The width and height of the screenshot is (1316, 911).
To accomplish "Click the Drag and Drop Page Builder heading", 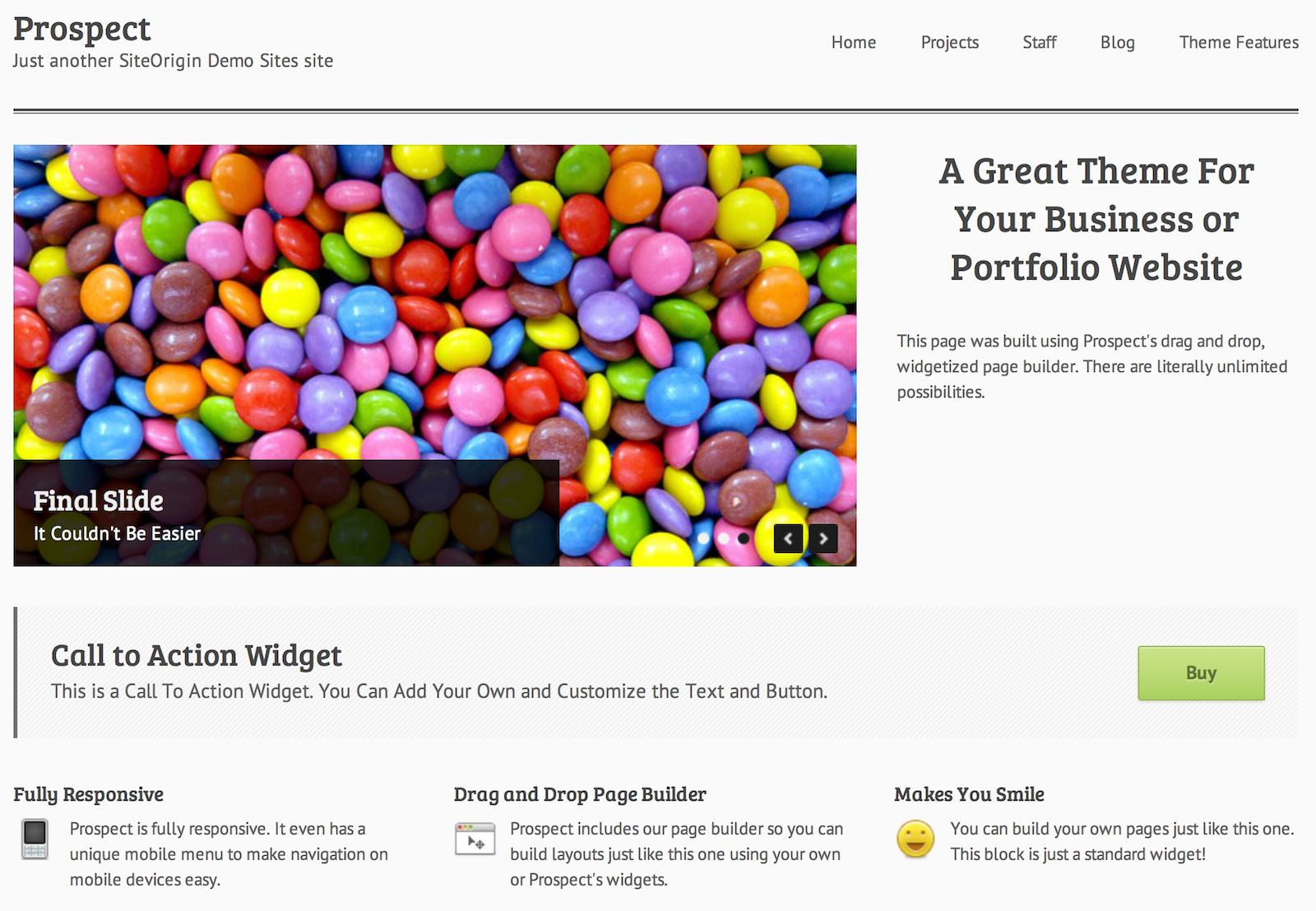I will coord(579,794).
